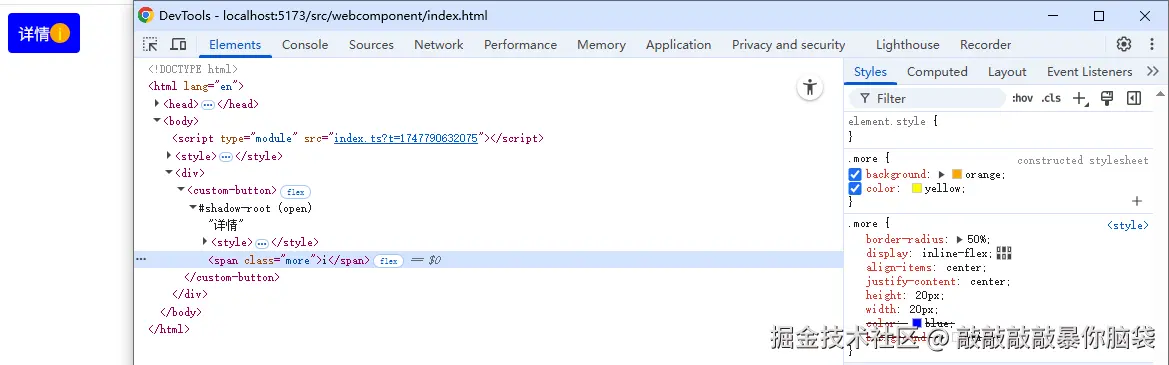Open the Event Listeners pane tab
This screenshot has width=1169, height=365.
[x=1089, y=72]
